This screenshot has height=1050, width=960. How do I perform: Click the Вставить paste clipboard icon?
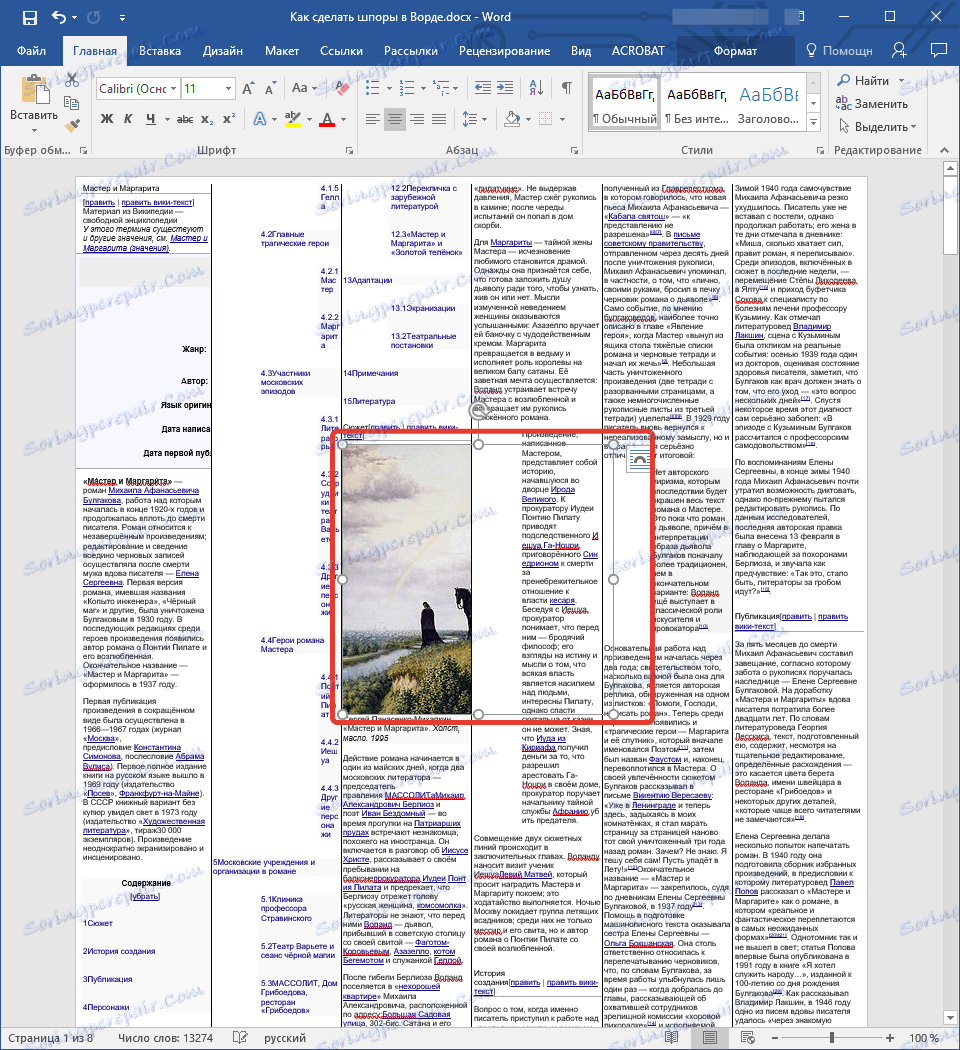(x=35, y=89)
